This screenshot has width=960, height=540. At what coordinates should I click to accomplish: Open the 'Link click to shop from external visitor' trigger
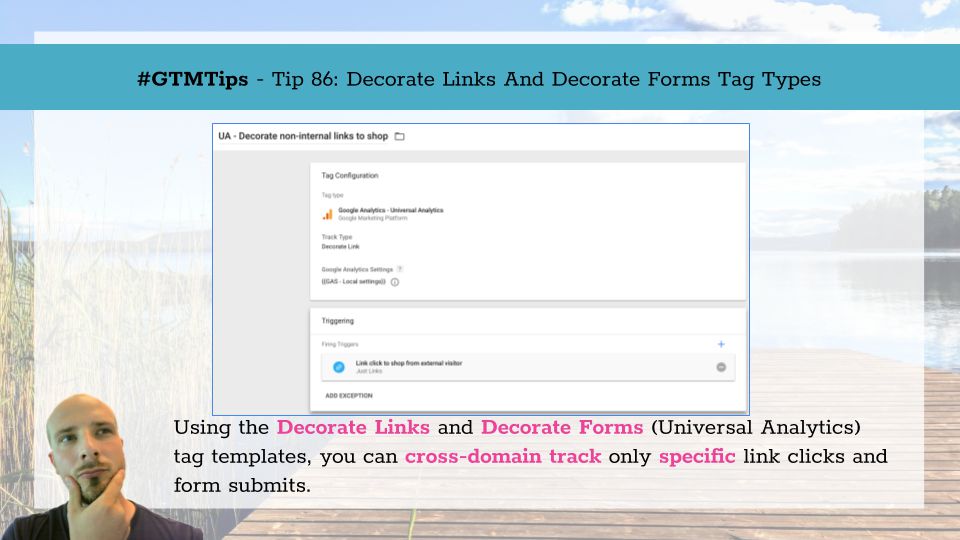(x=528, y=367)
